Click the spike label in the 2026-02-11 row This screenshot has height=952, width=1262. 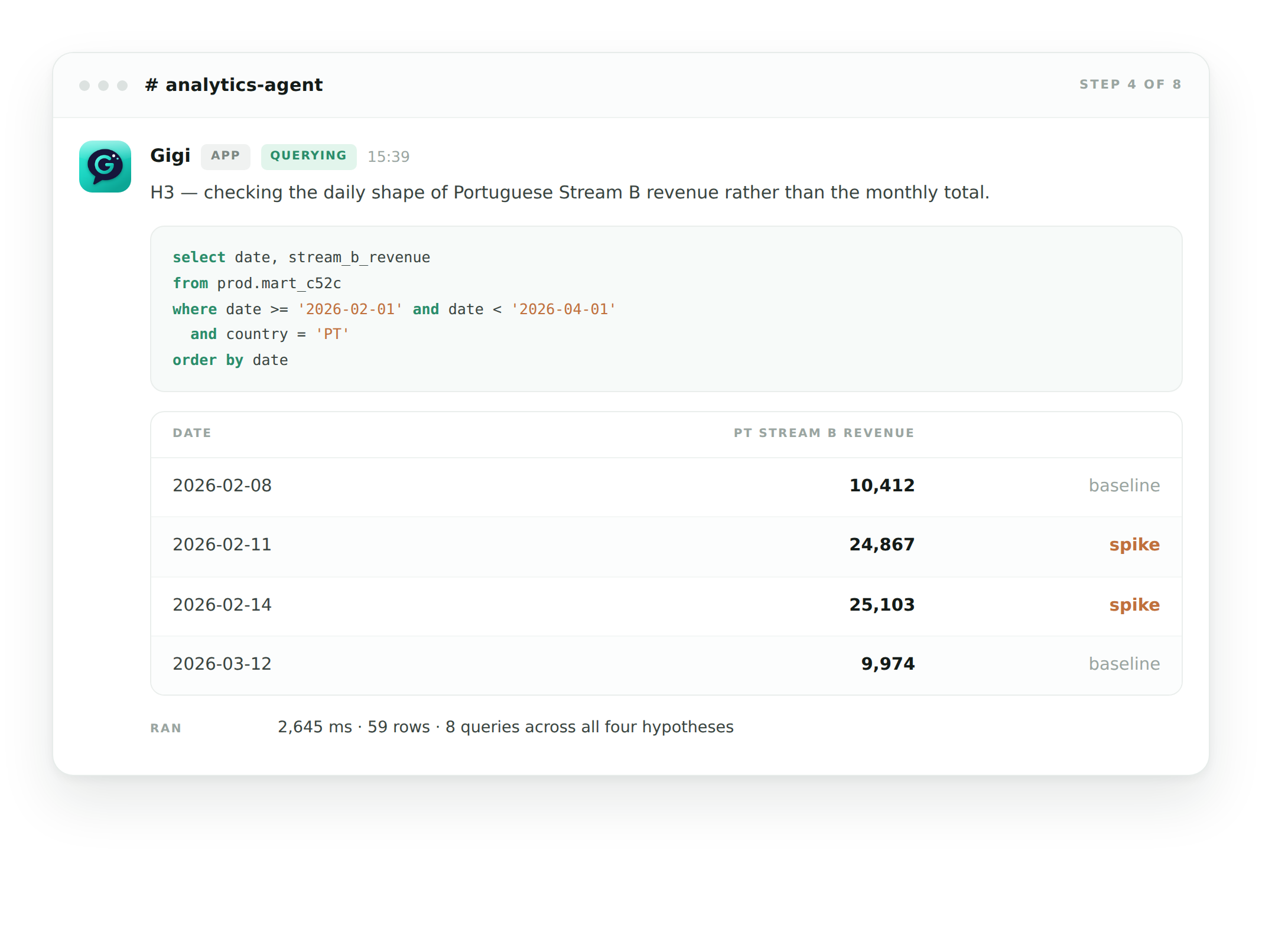click(x=1134, y=545)
